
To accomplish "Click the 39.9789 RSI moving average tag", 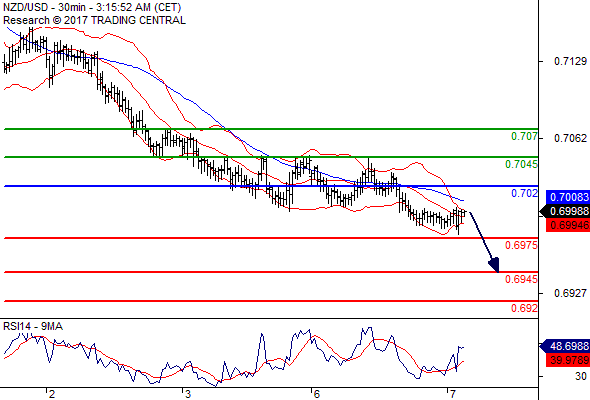I will point(568,360).
